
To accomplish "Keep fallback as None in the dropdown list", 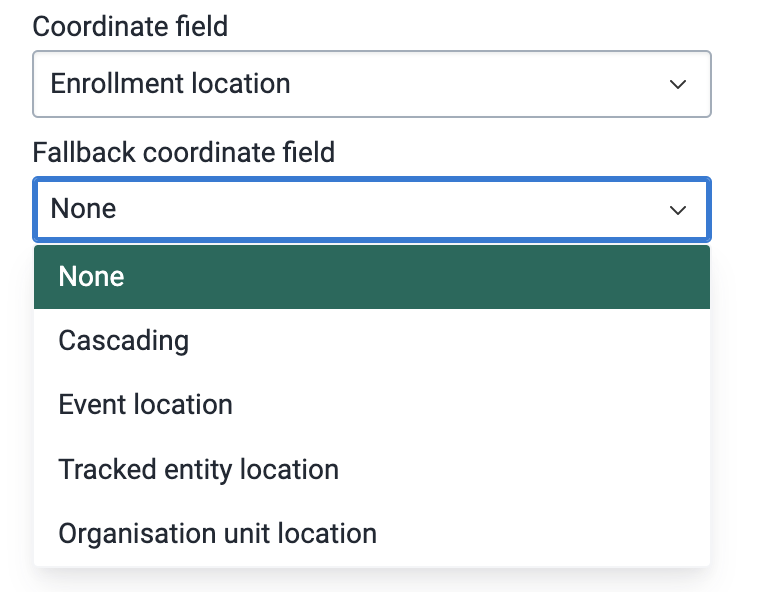I will 372,277.
